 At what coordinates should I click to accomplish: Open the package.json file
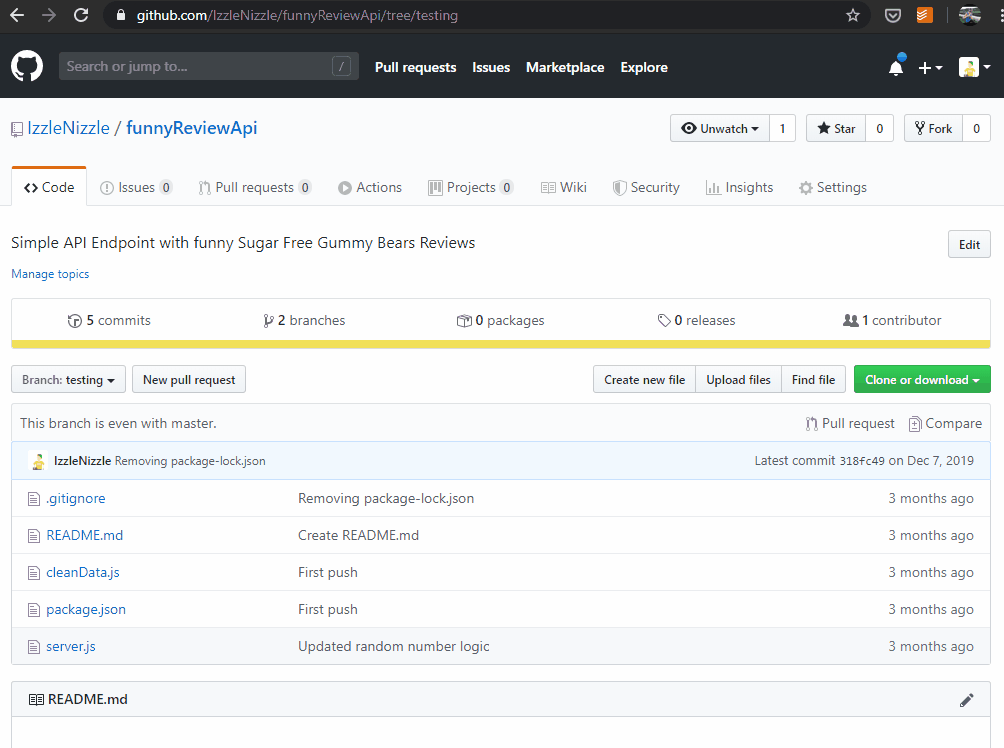coord(86,610)
